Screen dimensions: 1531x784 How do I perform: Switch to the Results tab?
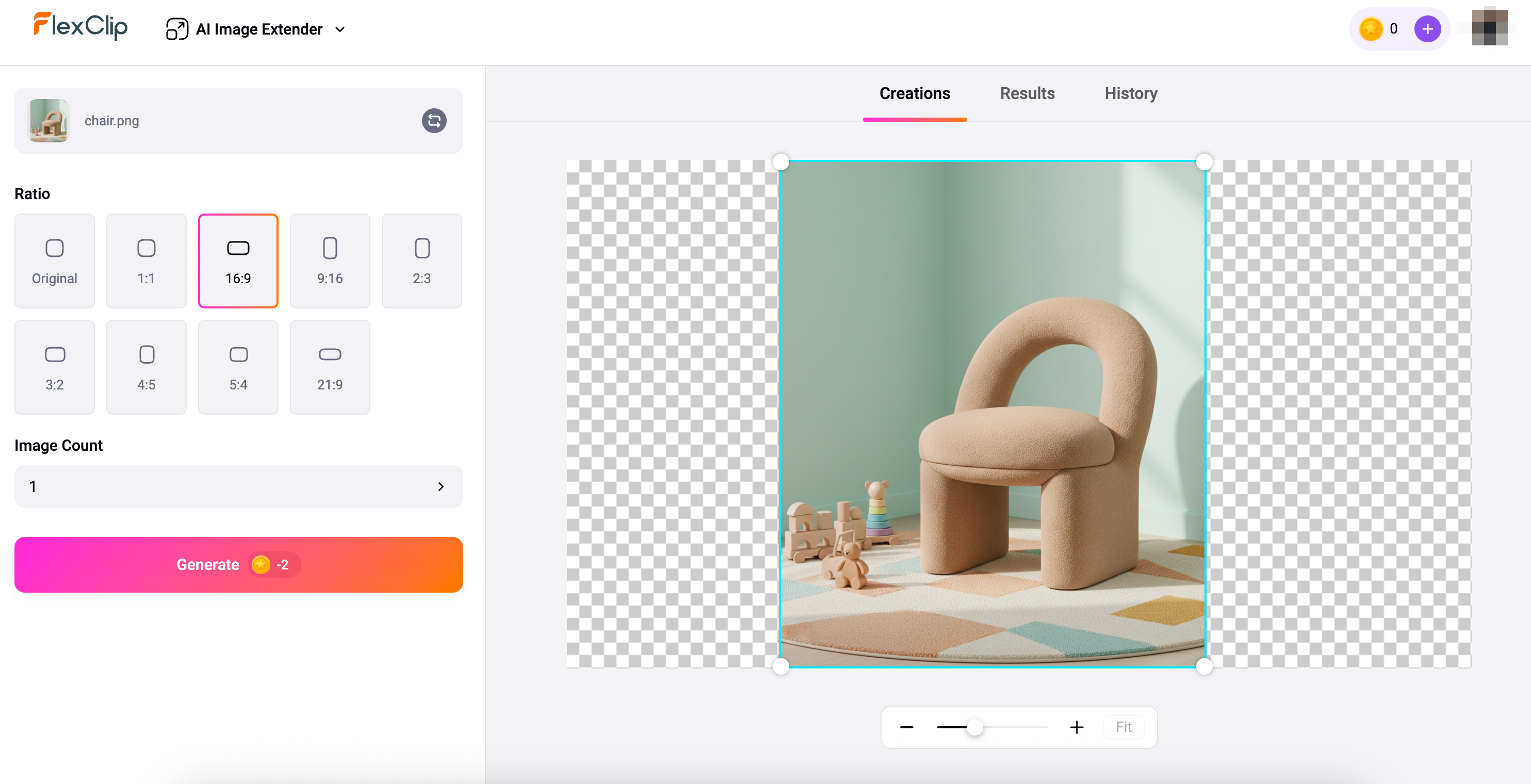click(x=1027, y=93)
